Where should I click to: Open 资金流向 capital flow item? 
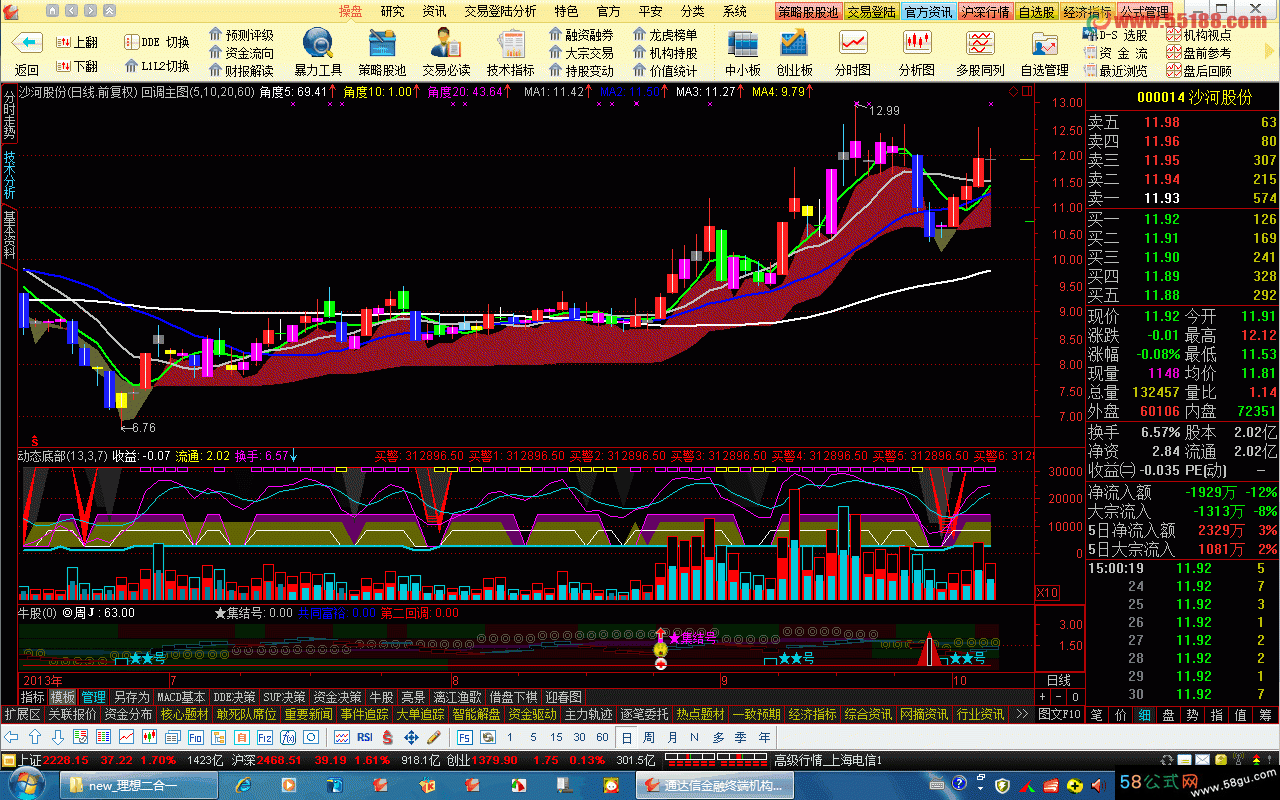point(241,53)
